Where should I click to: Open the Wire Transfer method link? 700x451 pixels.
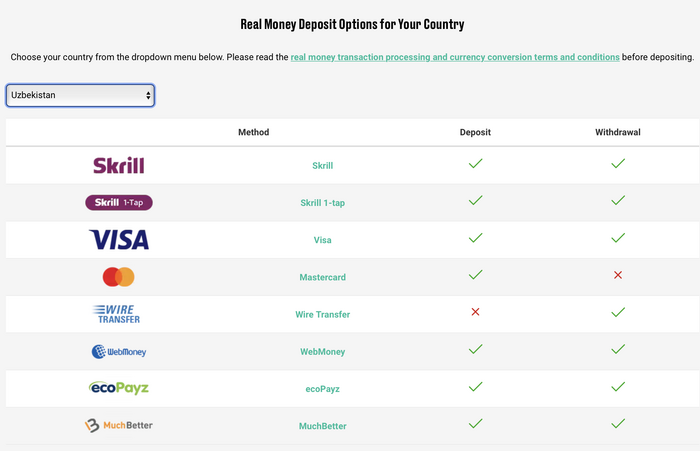point(322,314)
